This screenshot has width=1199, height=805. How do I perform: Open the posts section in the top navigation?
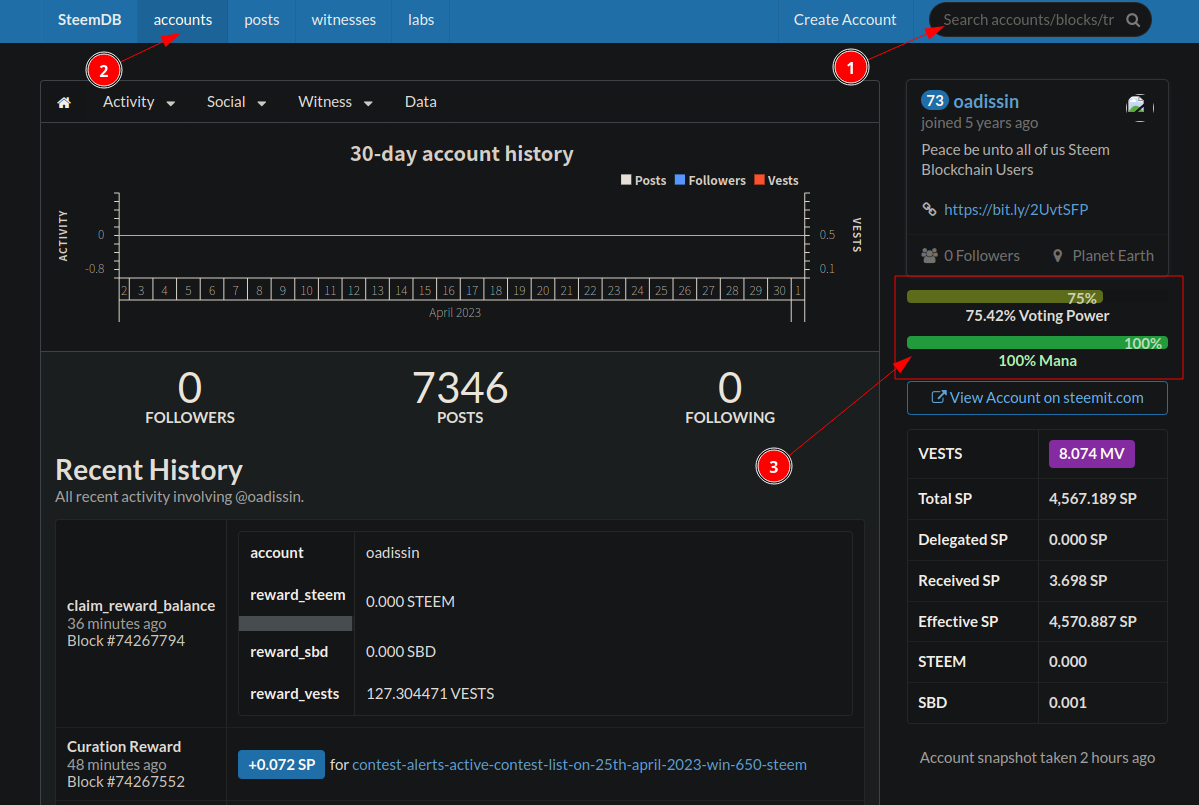(x=262, y=20)
